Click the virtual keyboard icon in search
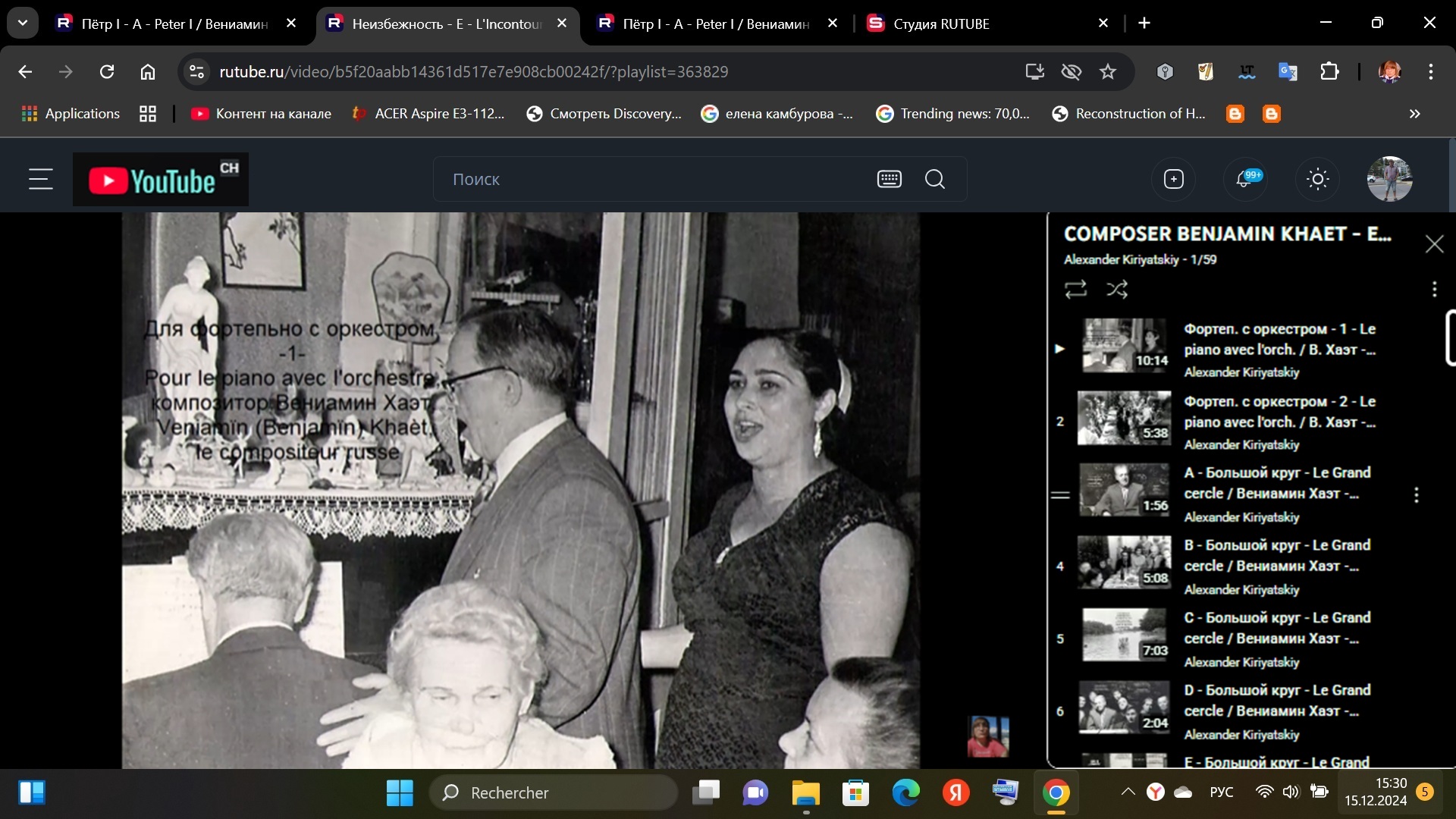This screenshot has width=1456, height=819. pos(889,180)
